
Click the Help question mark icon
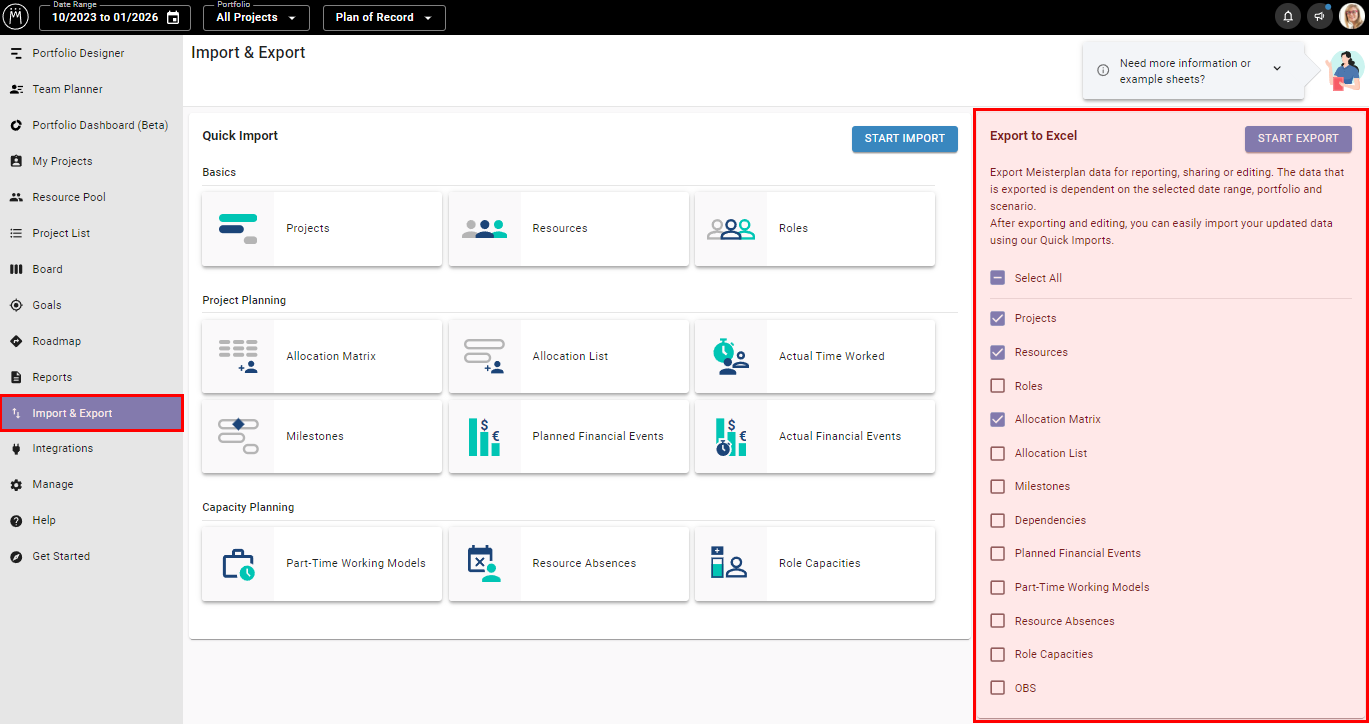tap(16, 520)
